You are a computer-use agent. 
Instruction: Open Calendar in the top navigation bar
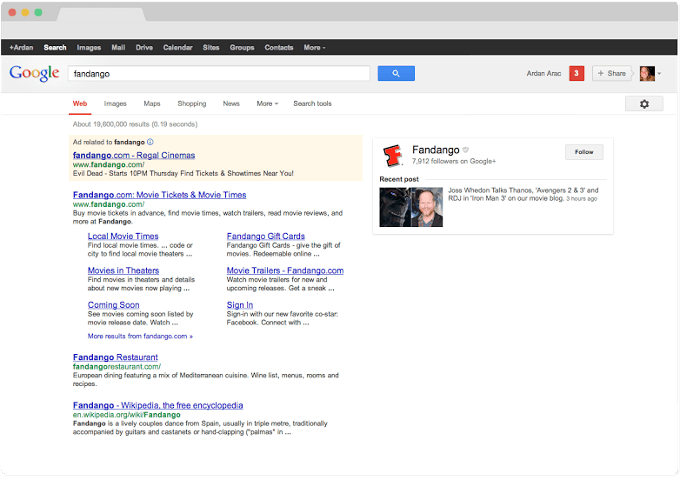pyautogui.click(x=178, y=47)
